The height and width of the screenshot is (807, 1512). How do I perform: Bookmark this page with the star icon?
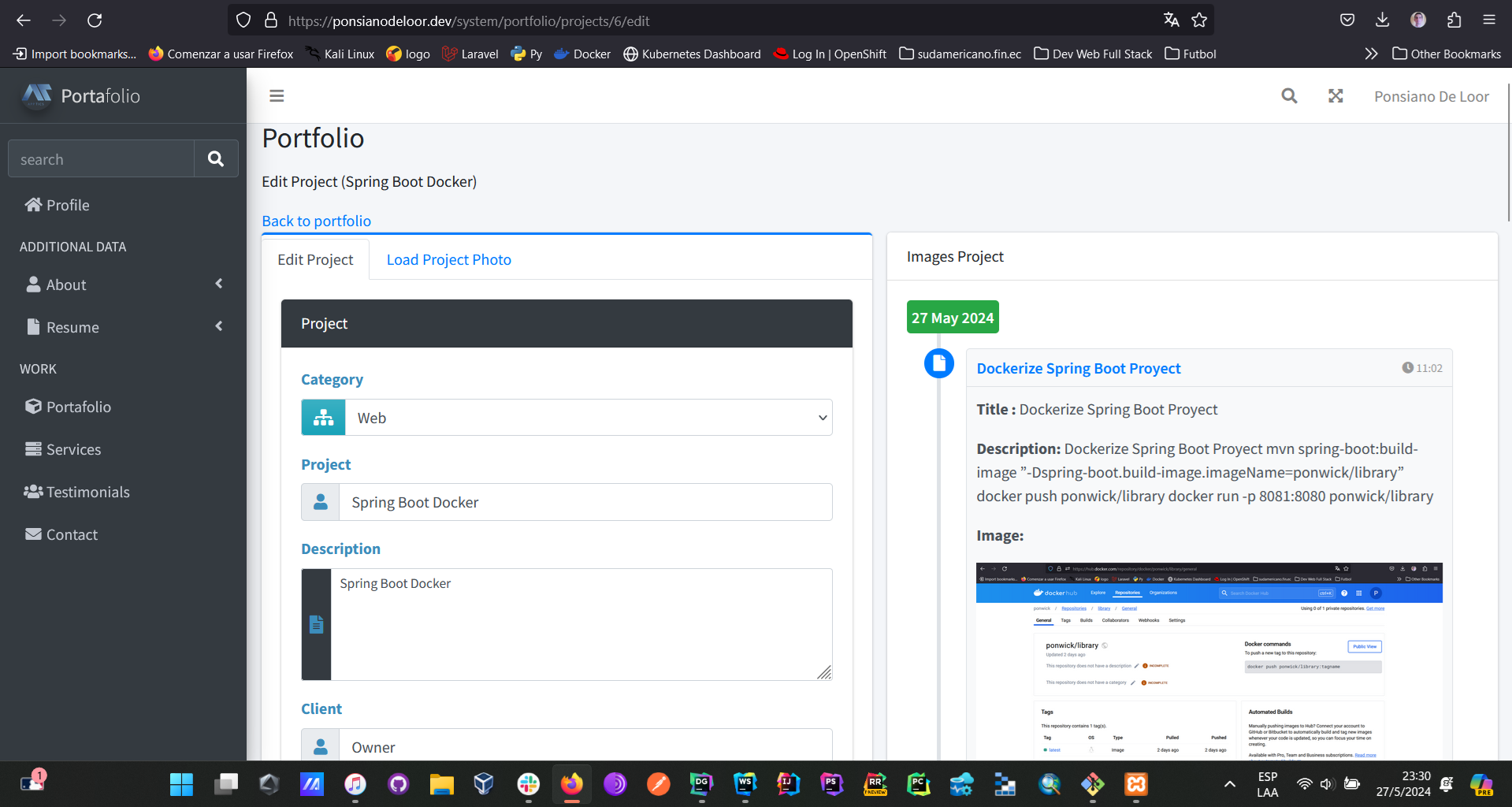pyautogui.click(x=1199, y=20)
